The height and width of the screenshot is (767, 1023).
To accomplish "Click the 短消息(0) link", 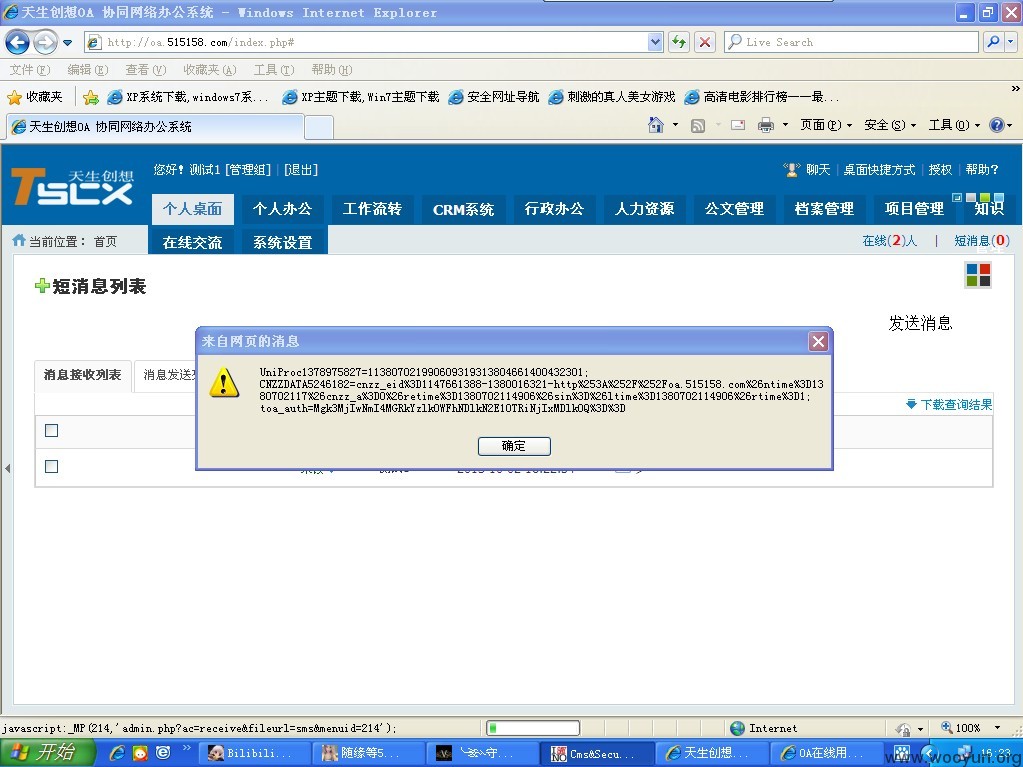I will click(982, 241).
